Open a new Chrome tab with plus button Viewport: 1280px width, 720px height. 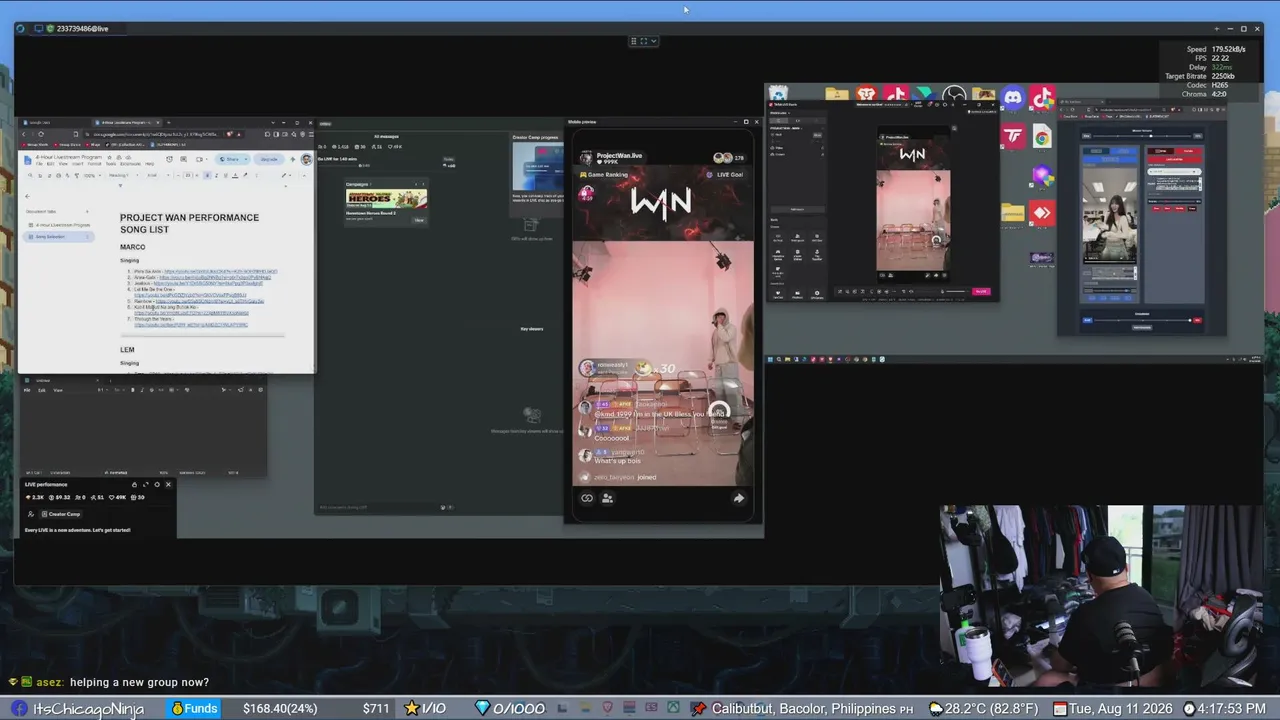pyautogui.click(x=168, y=123)
